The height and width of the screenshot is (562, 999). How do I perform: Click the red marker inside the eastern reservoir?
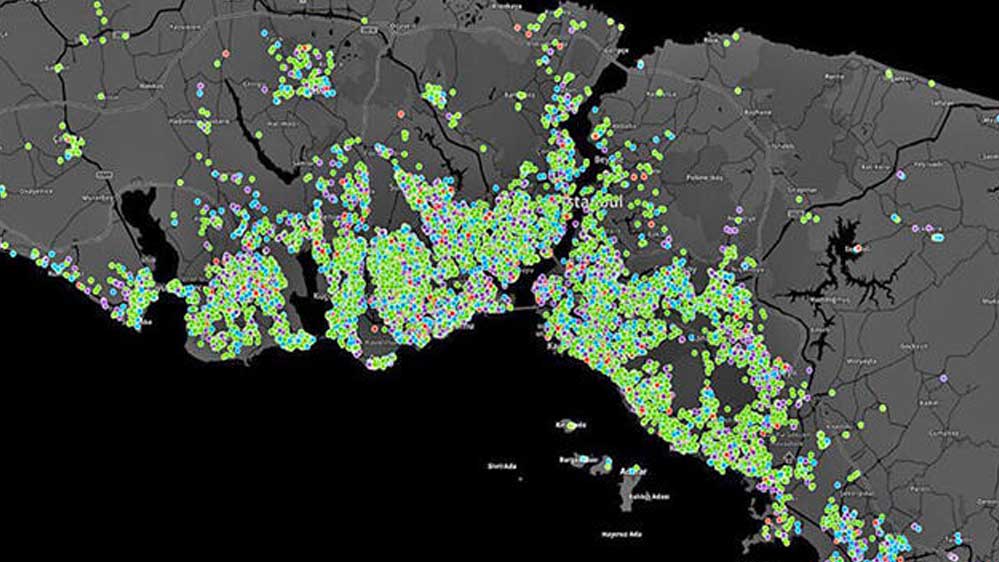pos(856,247)
